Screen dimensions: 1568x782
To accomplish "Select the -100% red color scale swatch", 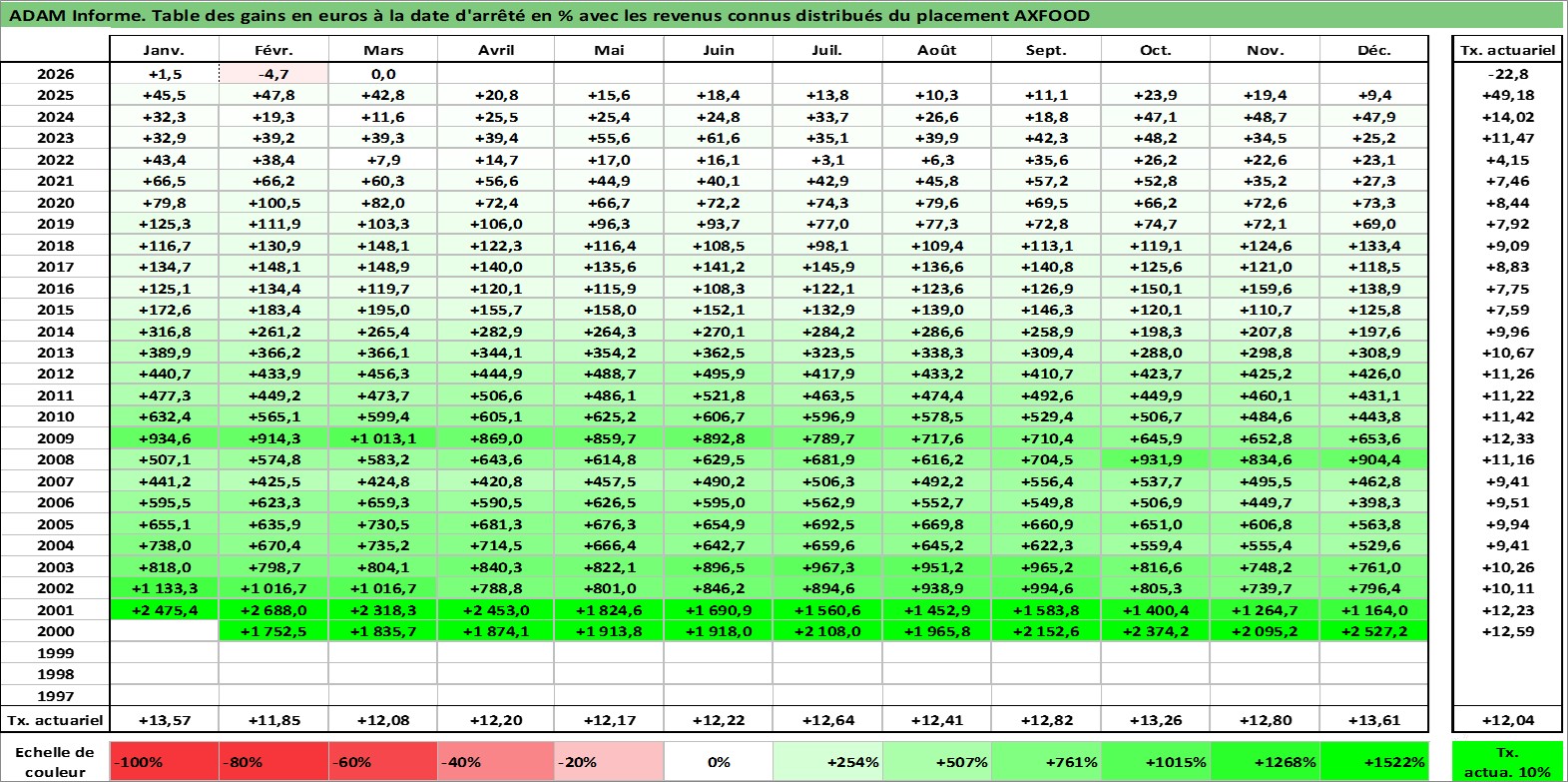I will [x=164, y=762].
